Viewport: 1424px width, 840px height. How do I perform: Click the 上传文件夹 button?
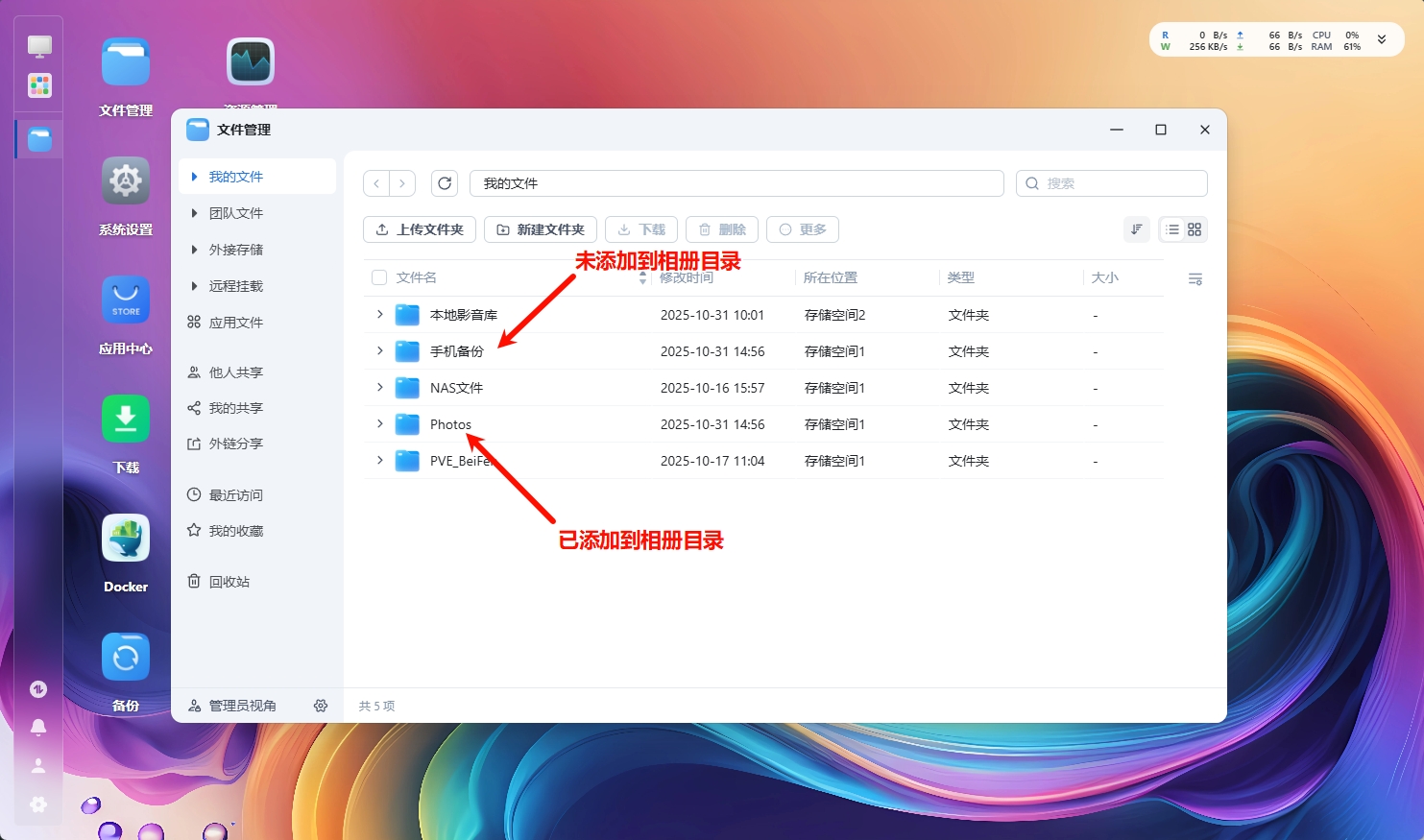point(420,229)
